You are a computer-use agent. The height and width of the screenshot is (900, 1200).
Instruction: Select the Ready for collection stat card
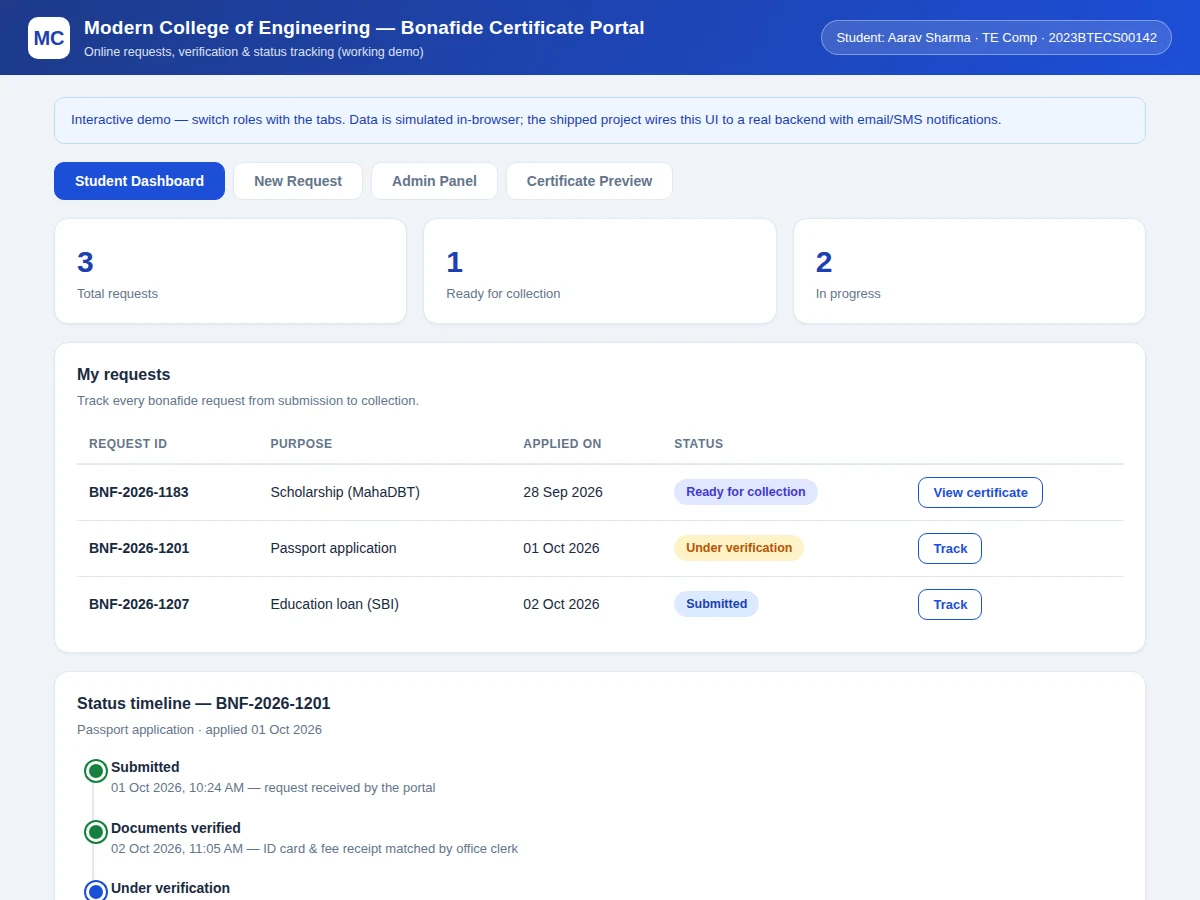pyautogui.click(x=600, y=271)
